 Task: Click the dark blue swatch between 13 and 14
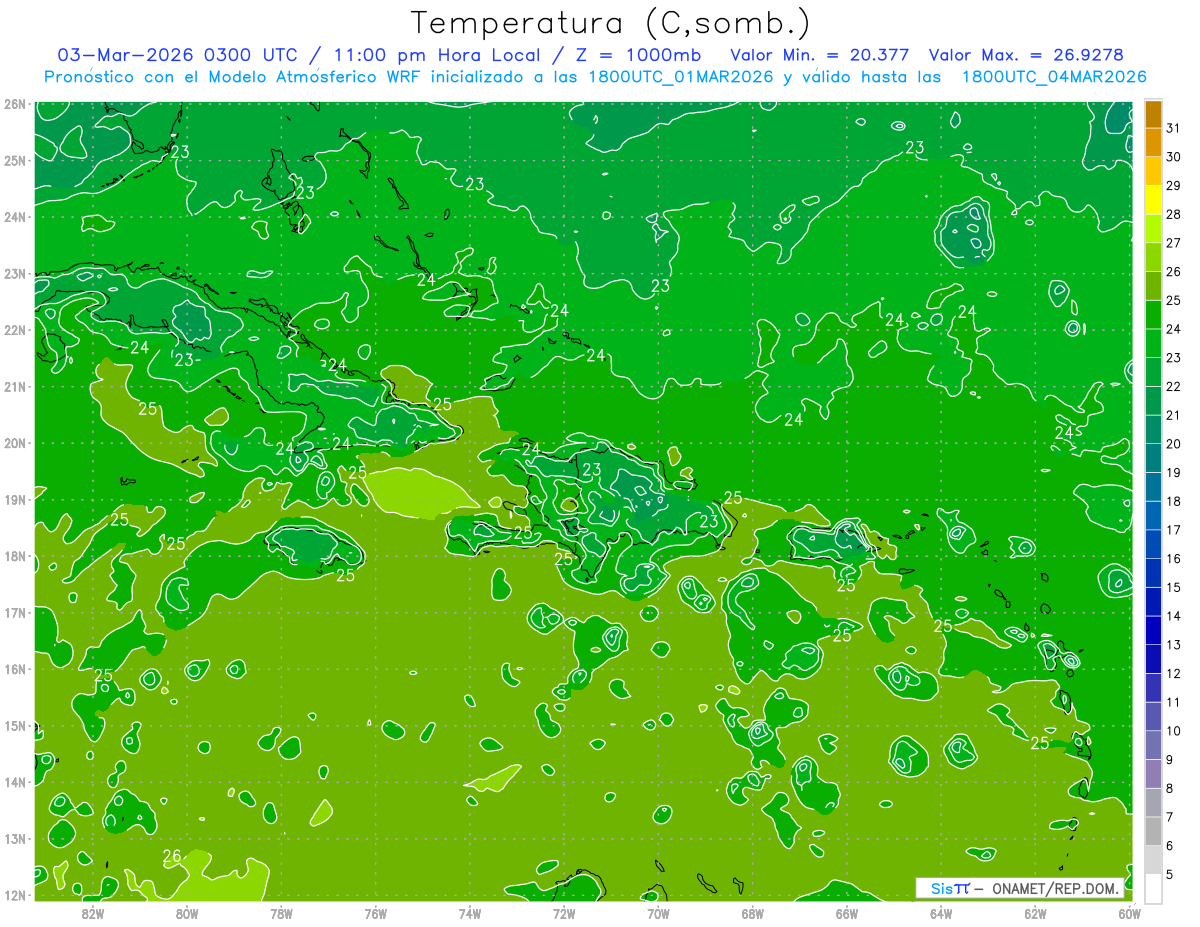point(1153,630)
